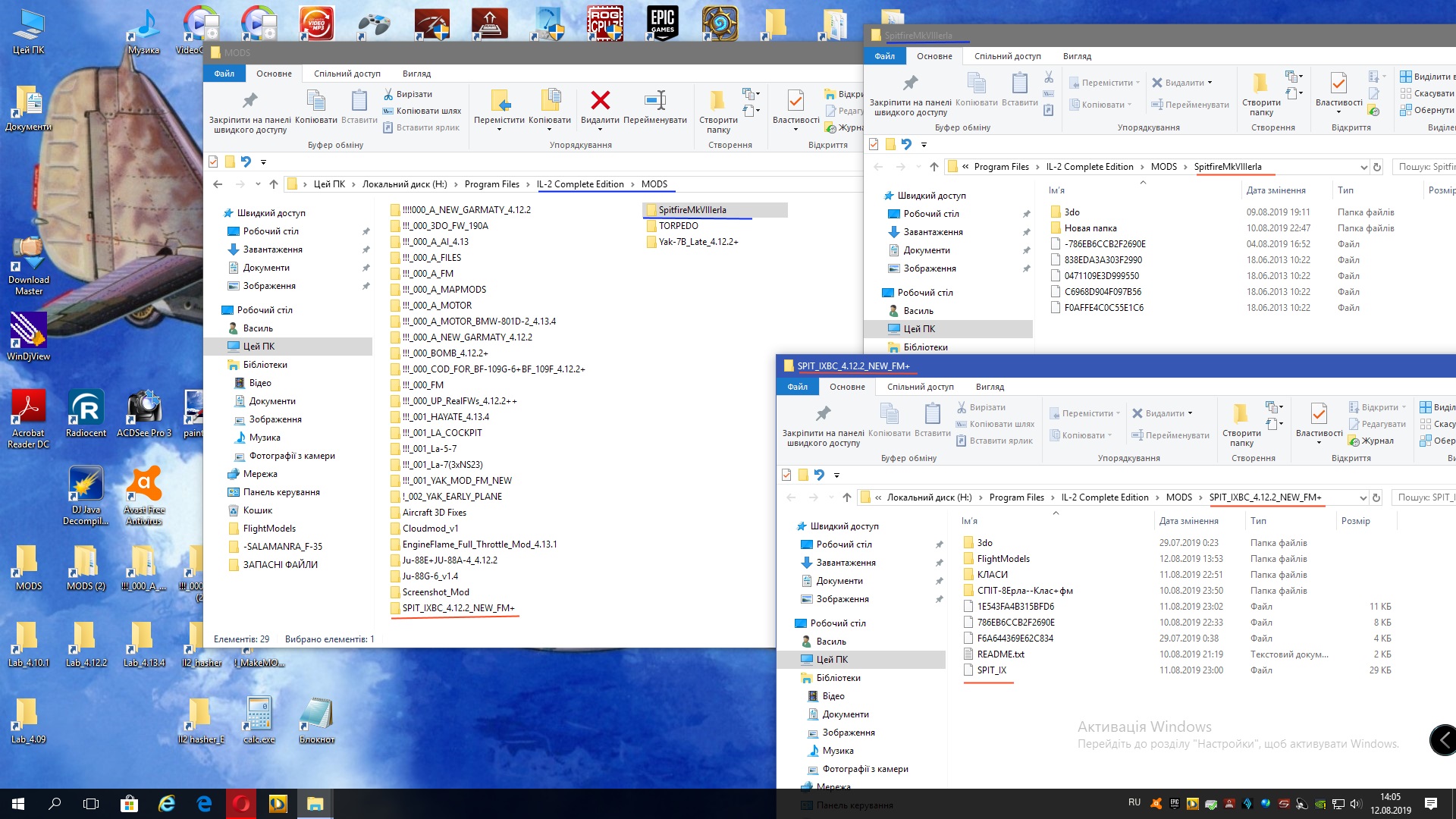Click Cut scissors icon in MODS window

point(389,94)
